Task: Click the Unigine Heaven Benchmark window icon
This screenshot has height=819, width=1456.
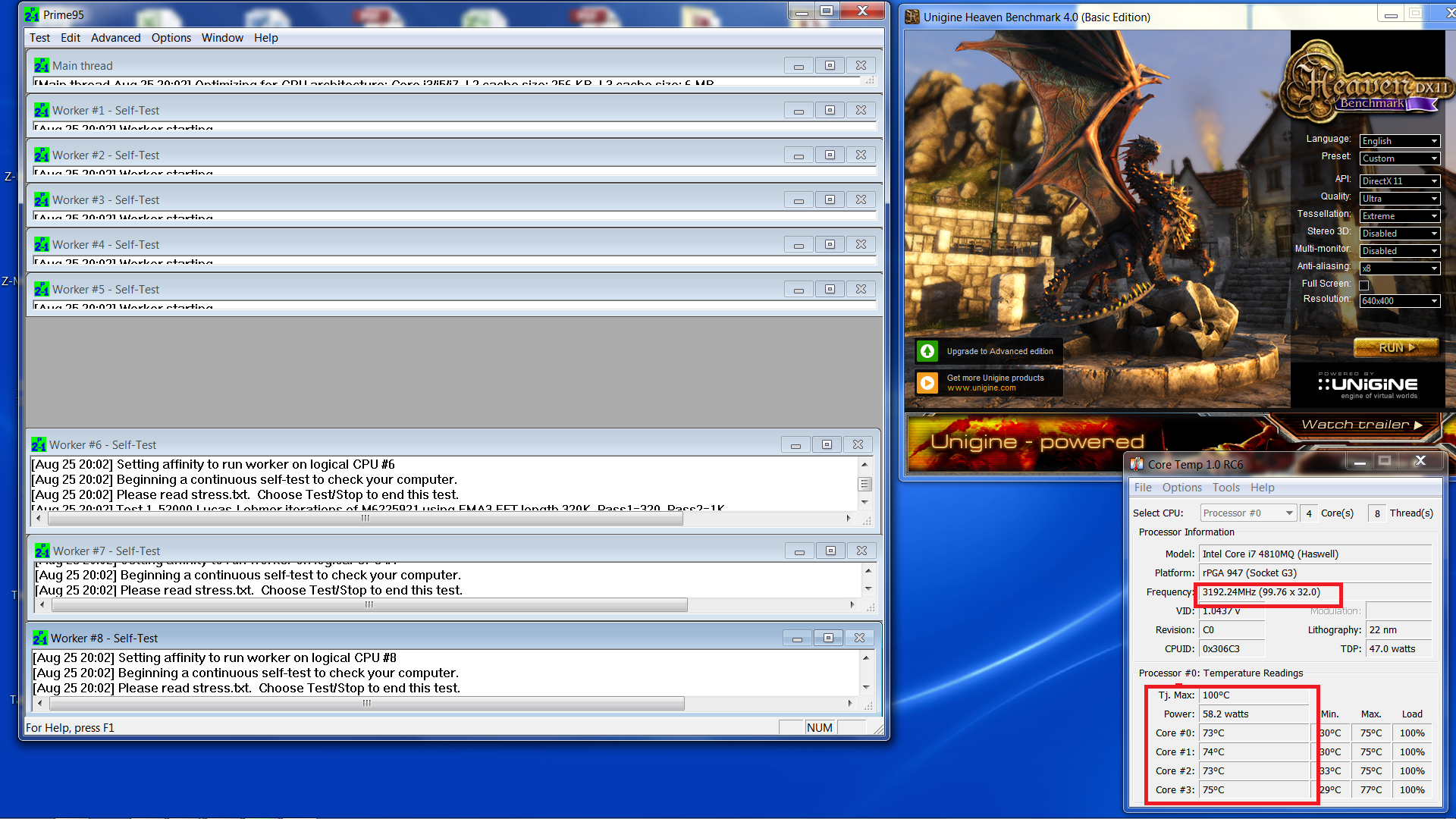Action: [912, 17]
